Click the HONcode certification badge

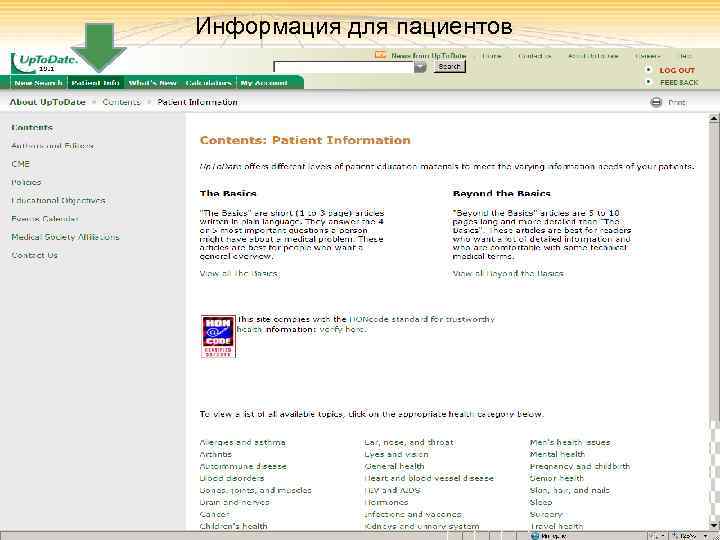coord(218,336)
